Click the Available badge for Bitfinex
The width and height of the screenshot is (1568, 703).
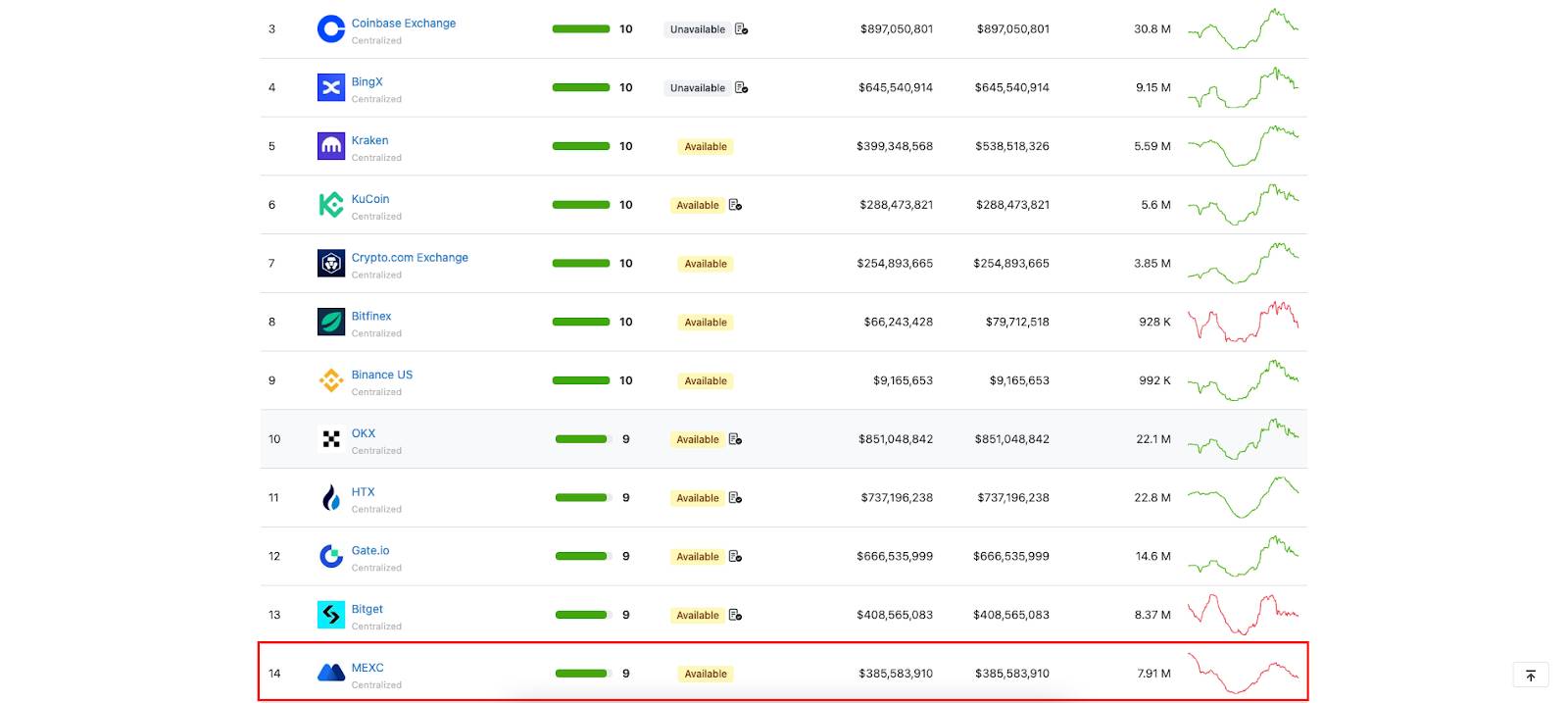point(706,323)
